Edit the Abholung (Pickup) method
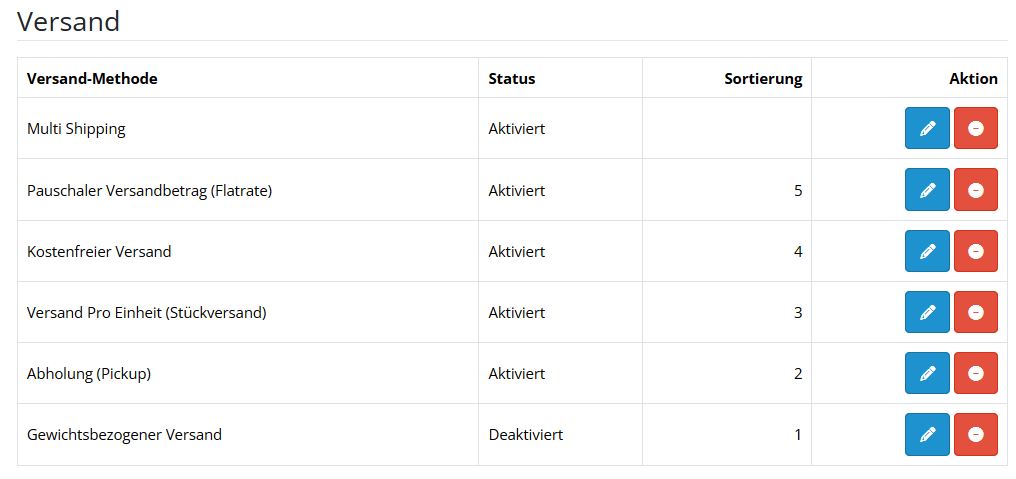 pos(927,373)
